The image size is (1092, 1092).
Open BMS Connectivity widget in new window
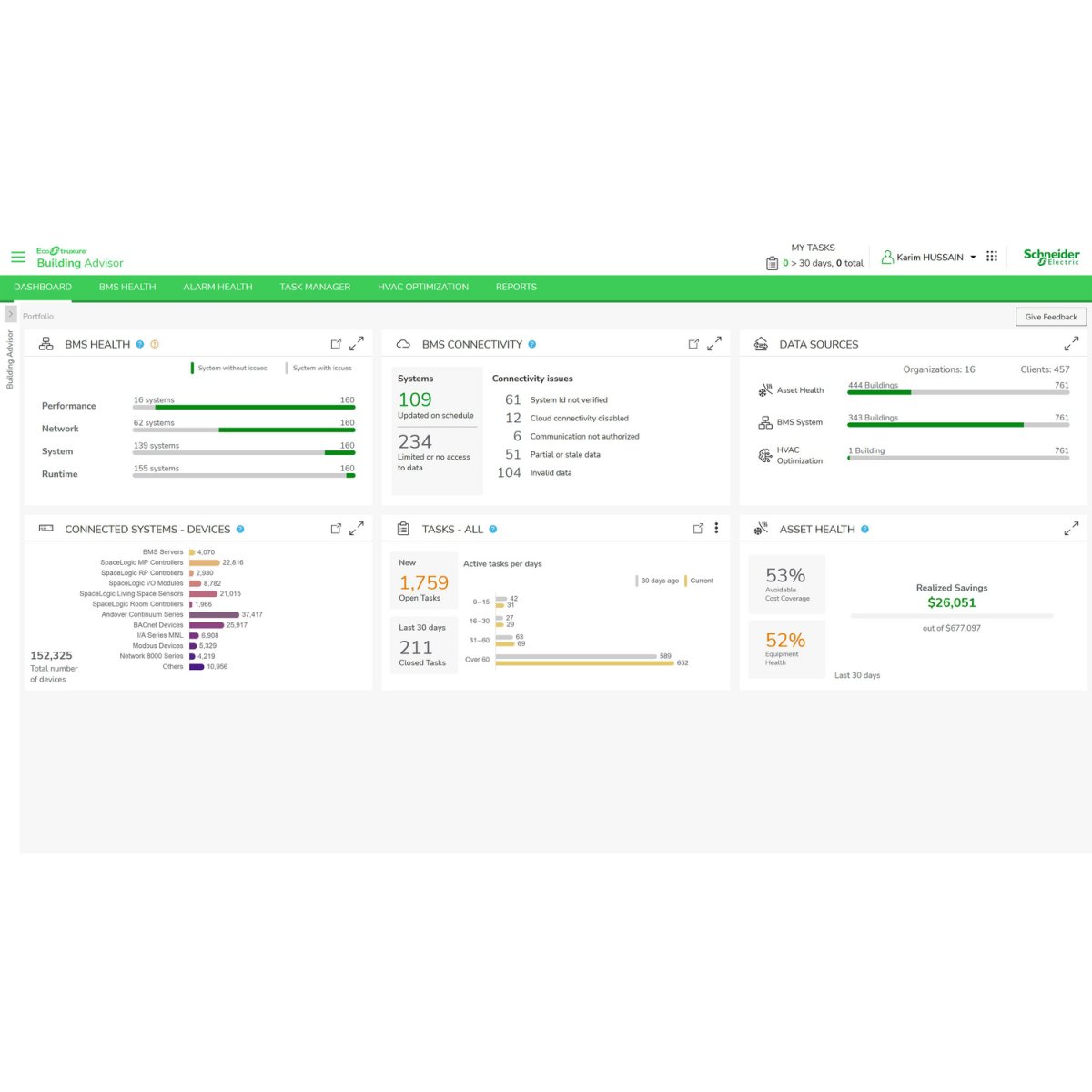pyautogui.click(x=693, y=343)
